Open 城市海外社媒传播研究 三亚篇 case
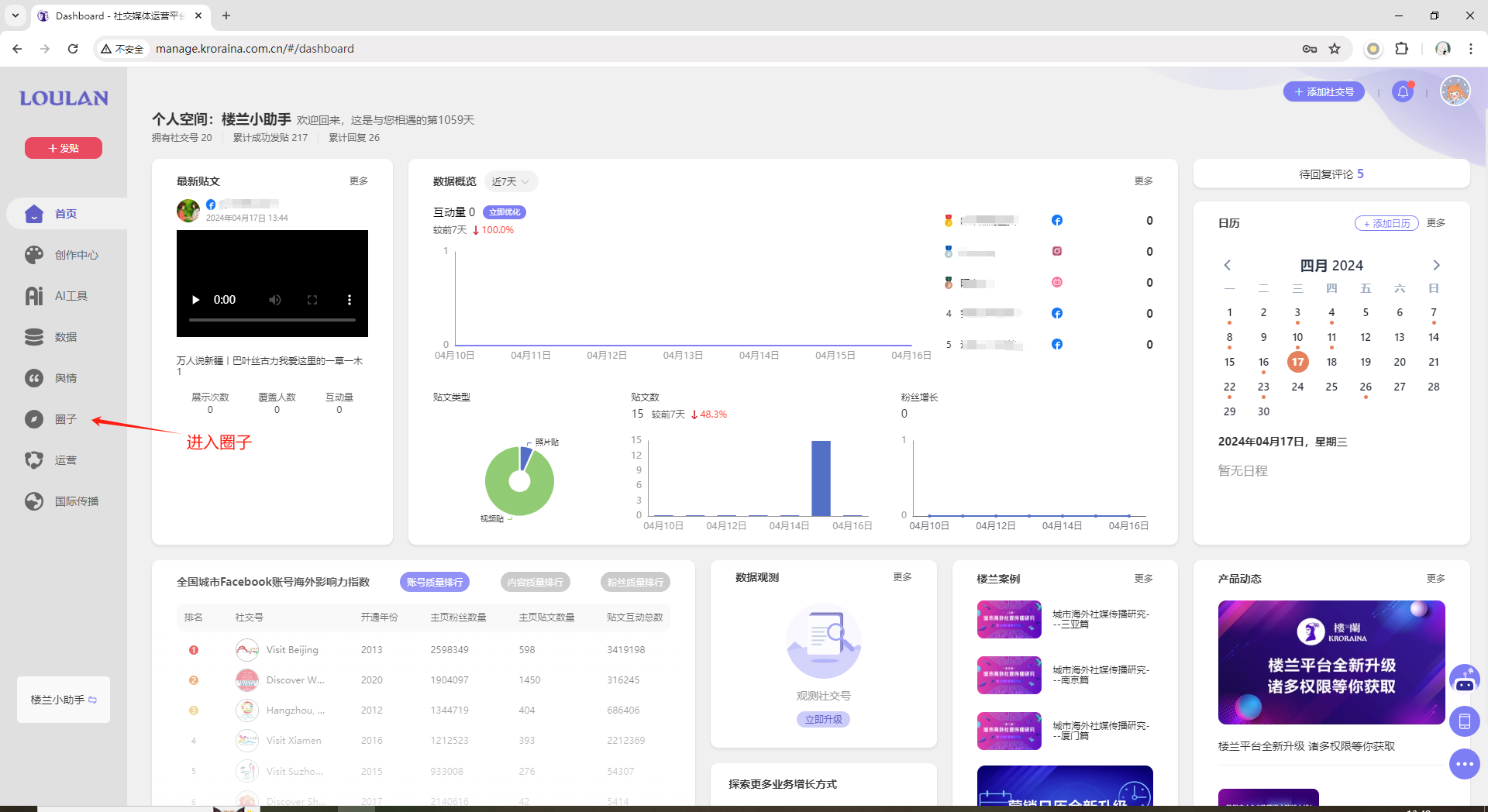 click(1065, 619)
